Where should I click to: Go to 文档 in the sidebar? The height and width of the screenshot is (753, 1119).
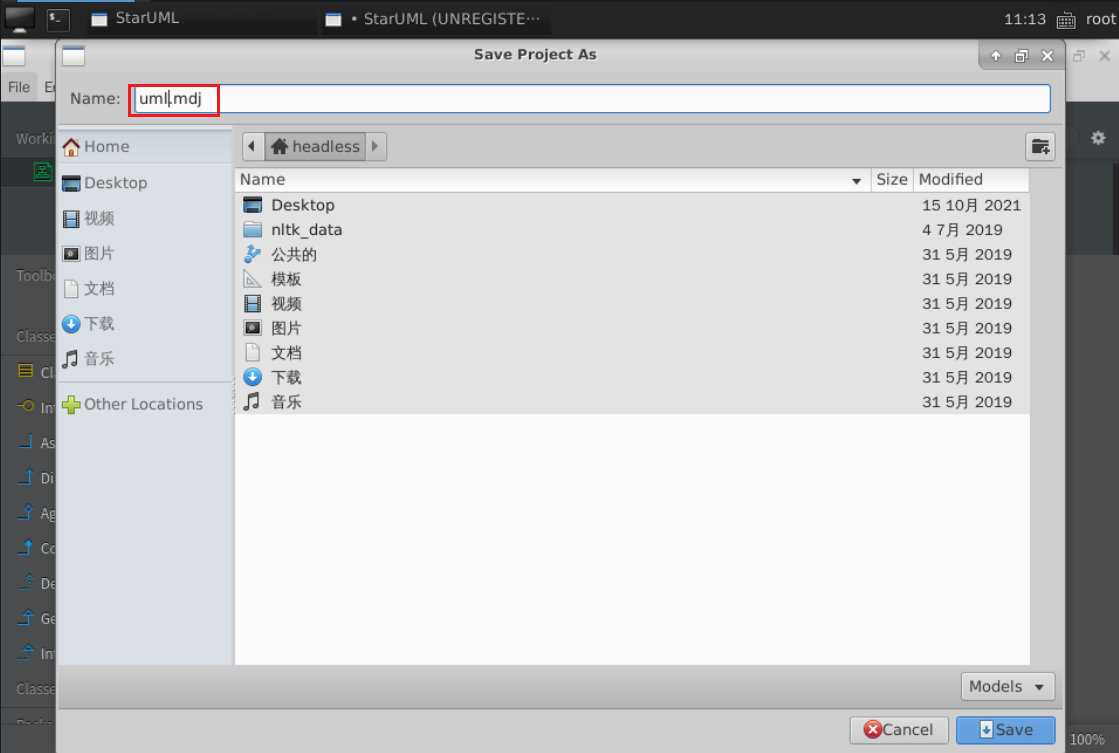tap(145, 288)
